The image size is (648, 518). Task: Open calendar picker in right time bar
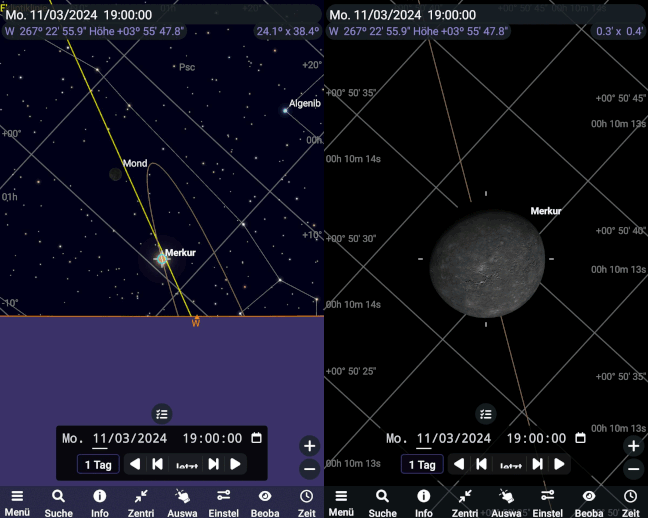click(x=580, y=438)
